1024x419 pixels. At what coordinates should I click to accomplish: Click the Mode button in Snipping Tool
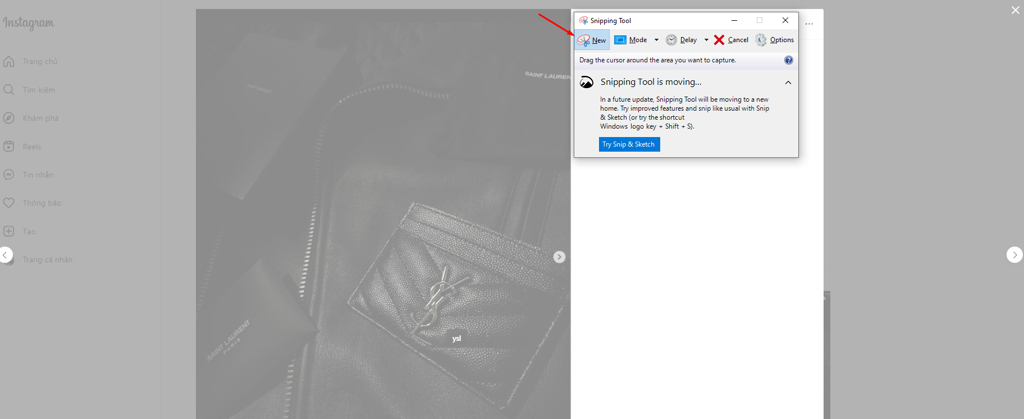coord(631,40)
